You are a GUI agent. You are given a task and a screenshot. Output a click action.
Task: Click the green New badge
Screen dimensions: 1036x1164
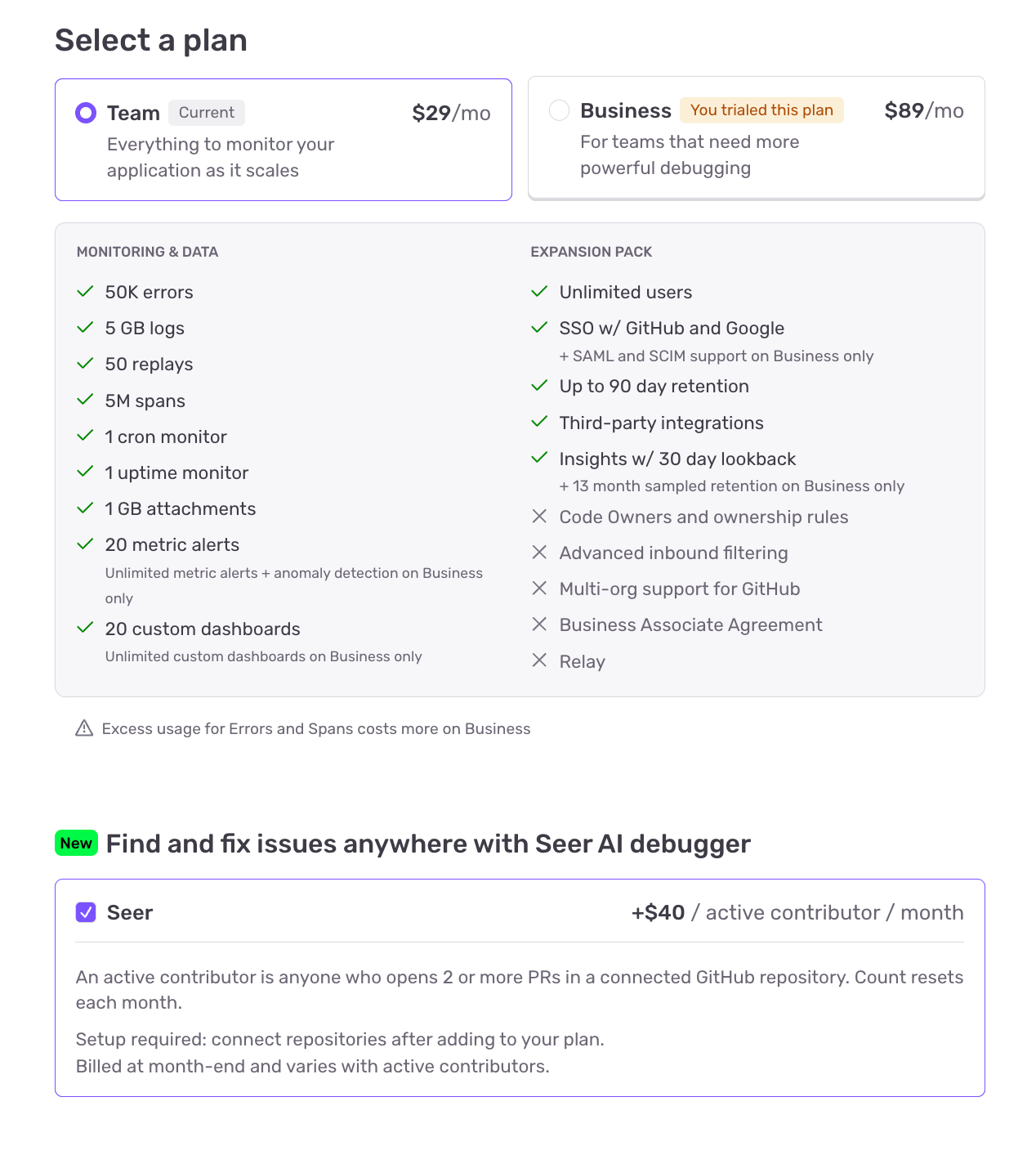coord(76,843)
